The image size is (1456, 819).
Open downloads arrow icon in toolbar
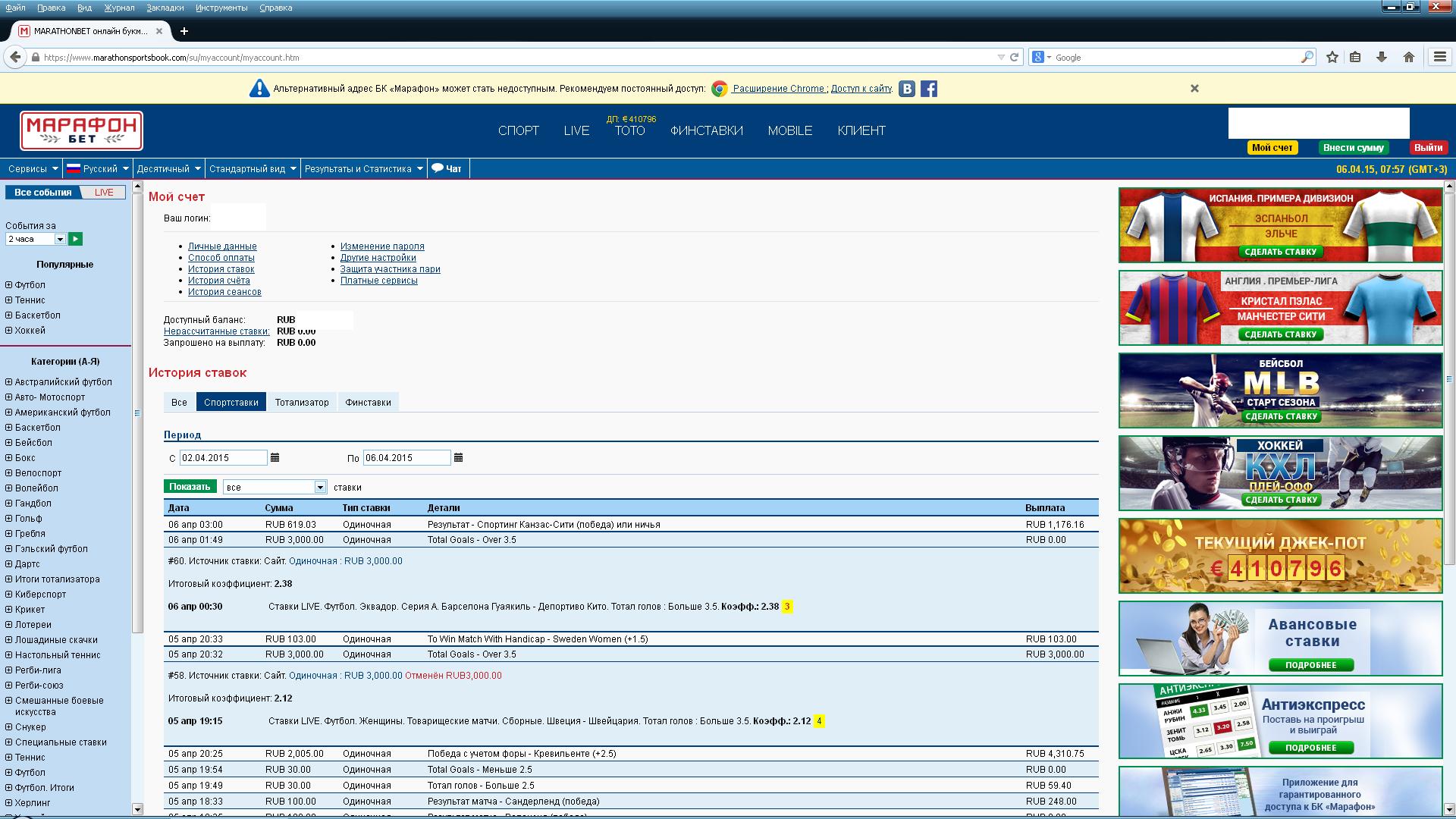1382,57
